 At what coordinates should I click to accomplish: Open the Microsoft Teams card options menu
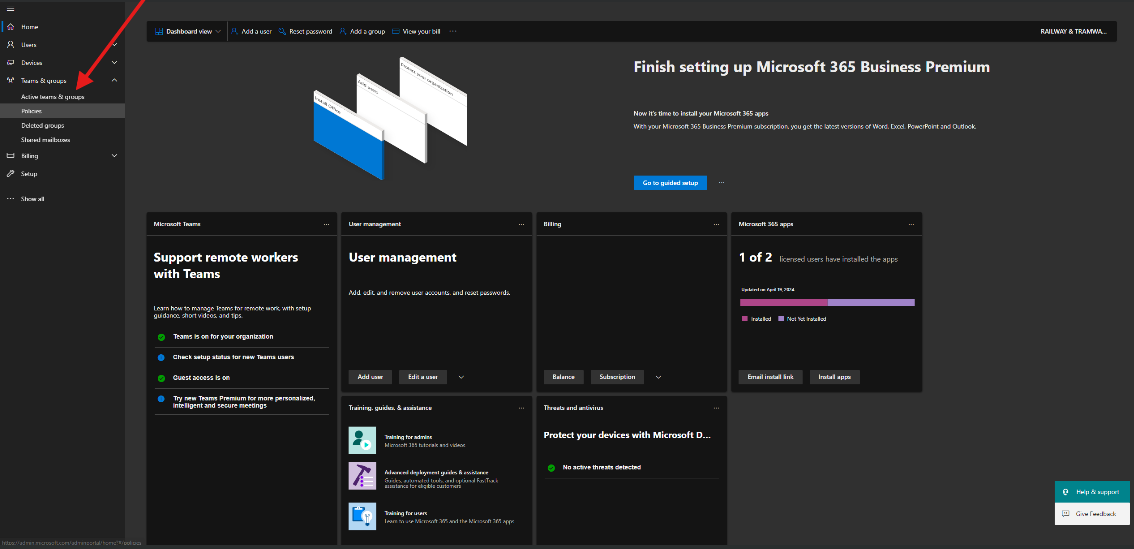[x=327, y=224]
